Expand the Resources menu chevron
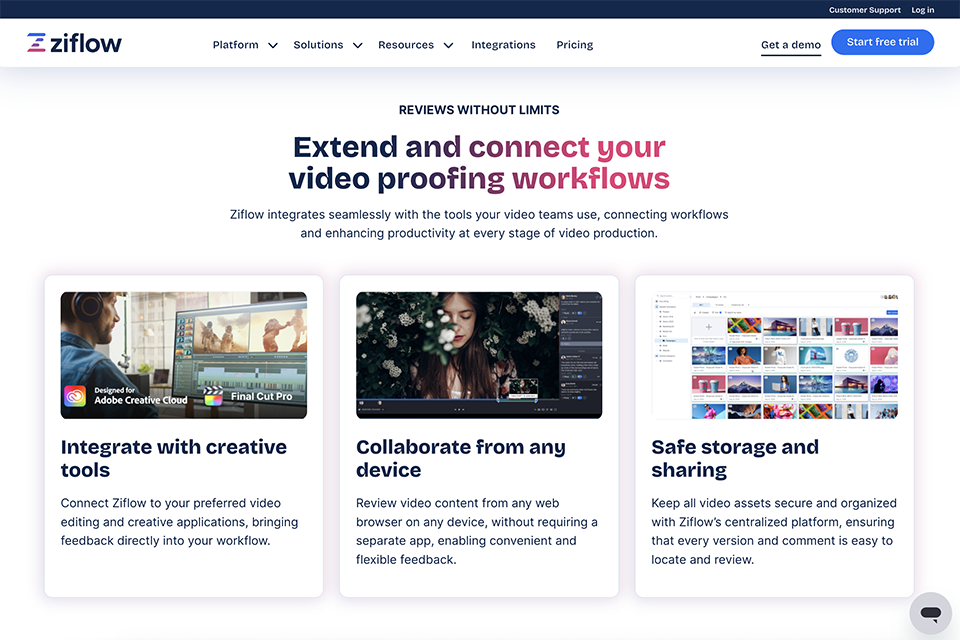This screenshot has height=640, width=960. point(448,45)
